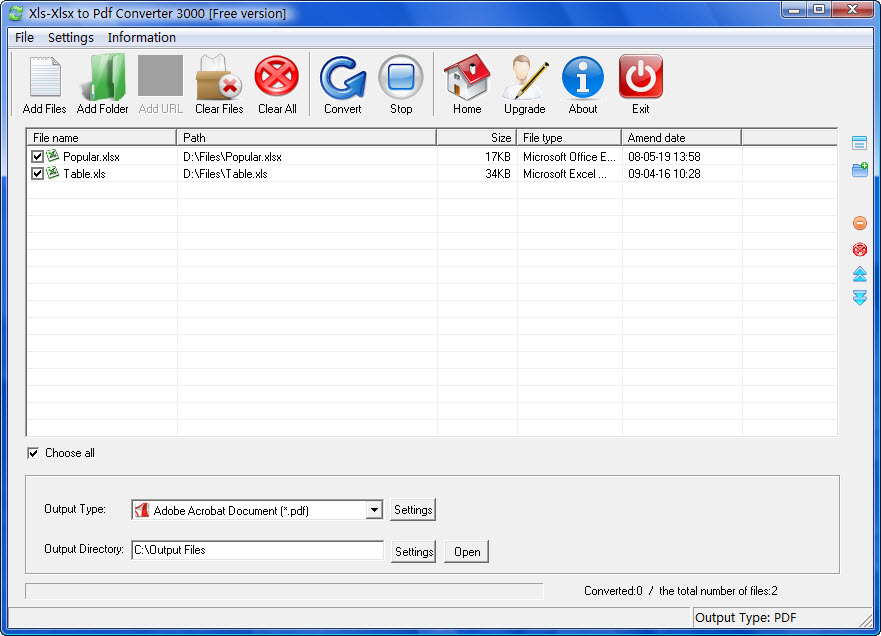
Task: Click the date 09-04-16 10:28
Action: tap(664, 174)
